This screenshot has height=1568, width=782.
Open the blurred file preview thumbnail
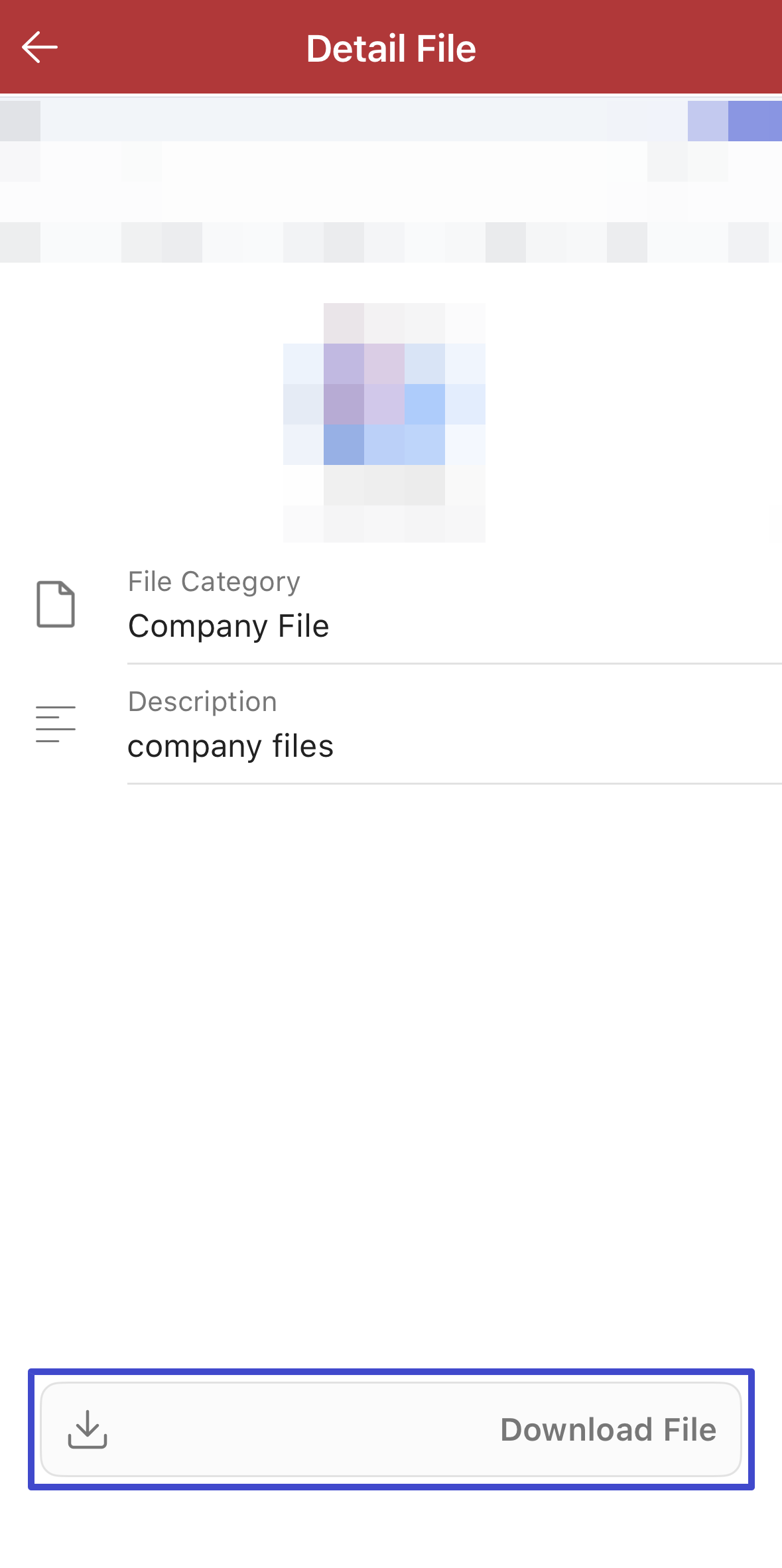pos(385,423)
